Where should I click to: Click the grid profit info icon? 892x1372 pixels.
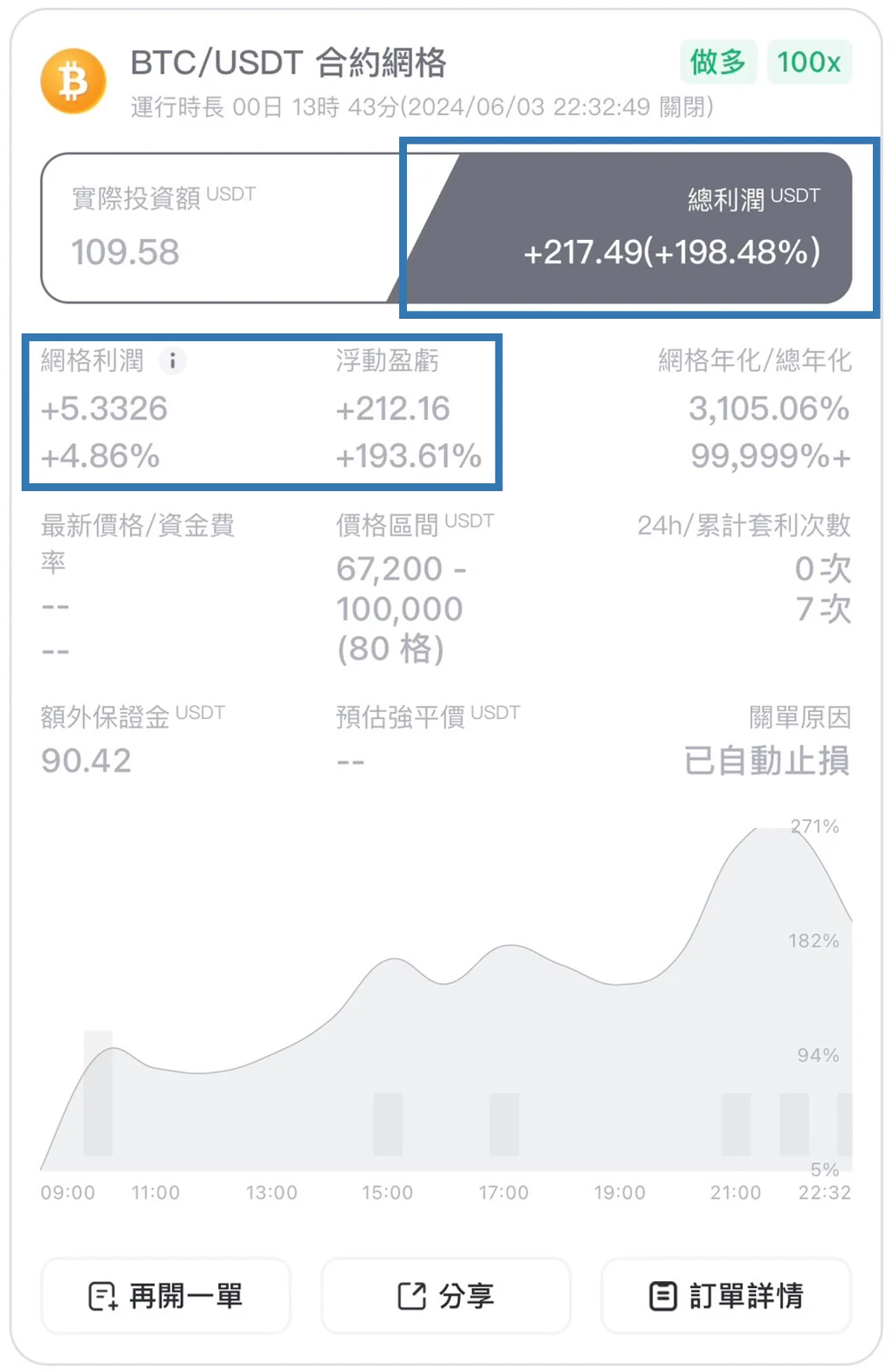[172, 360]
